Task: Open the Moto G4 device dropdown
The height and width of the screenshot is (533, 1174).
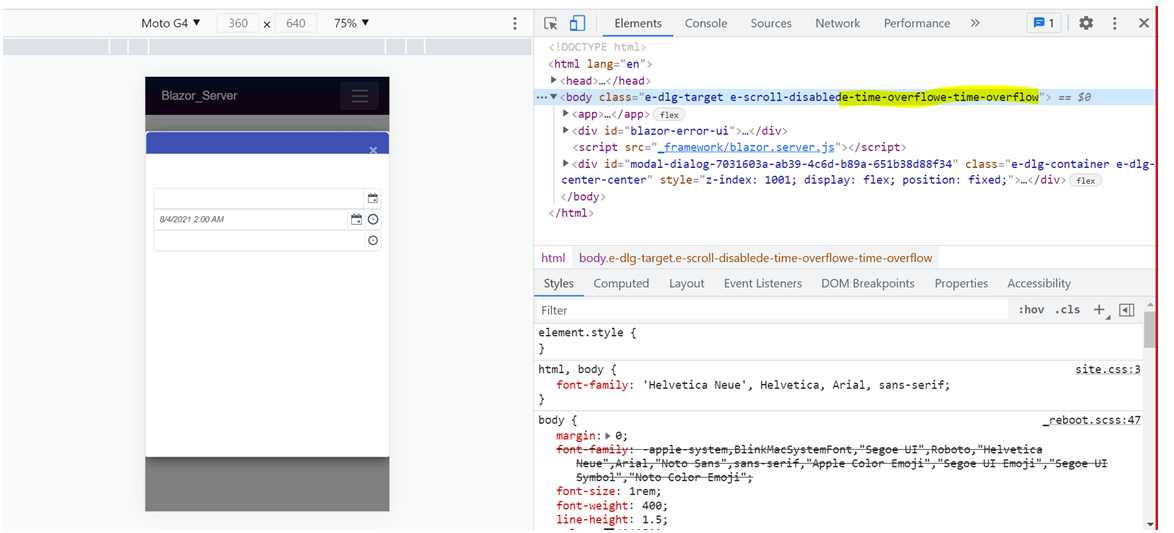Action: pos(171,23)
